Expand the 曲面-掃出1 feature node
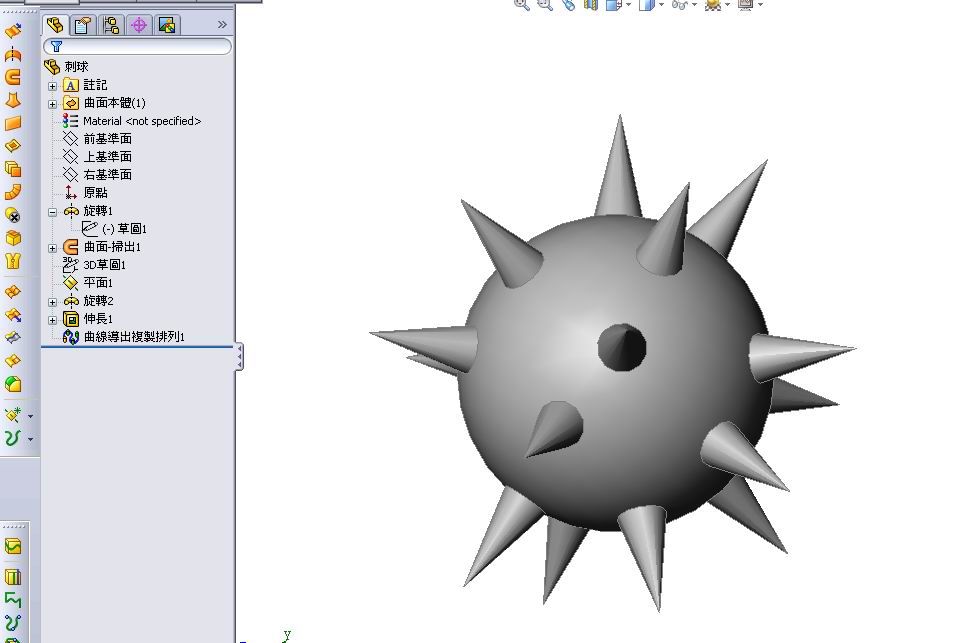 53,248
